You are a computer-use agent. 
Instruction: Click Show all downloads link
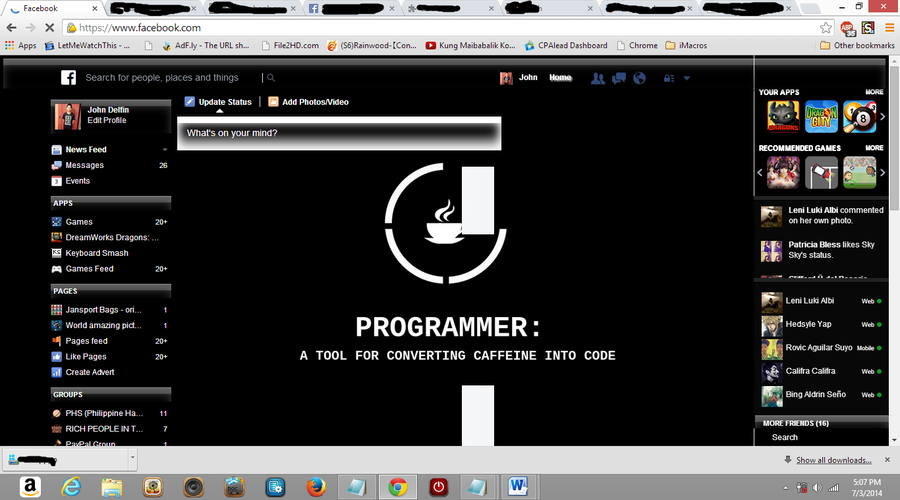(x=833, y=460)
